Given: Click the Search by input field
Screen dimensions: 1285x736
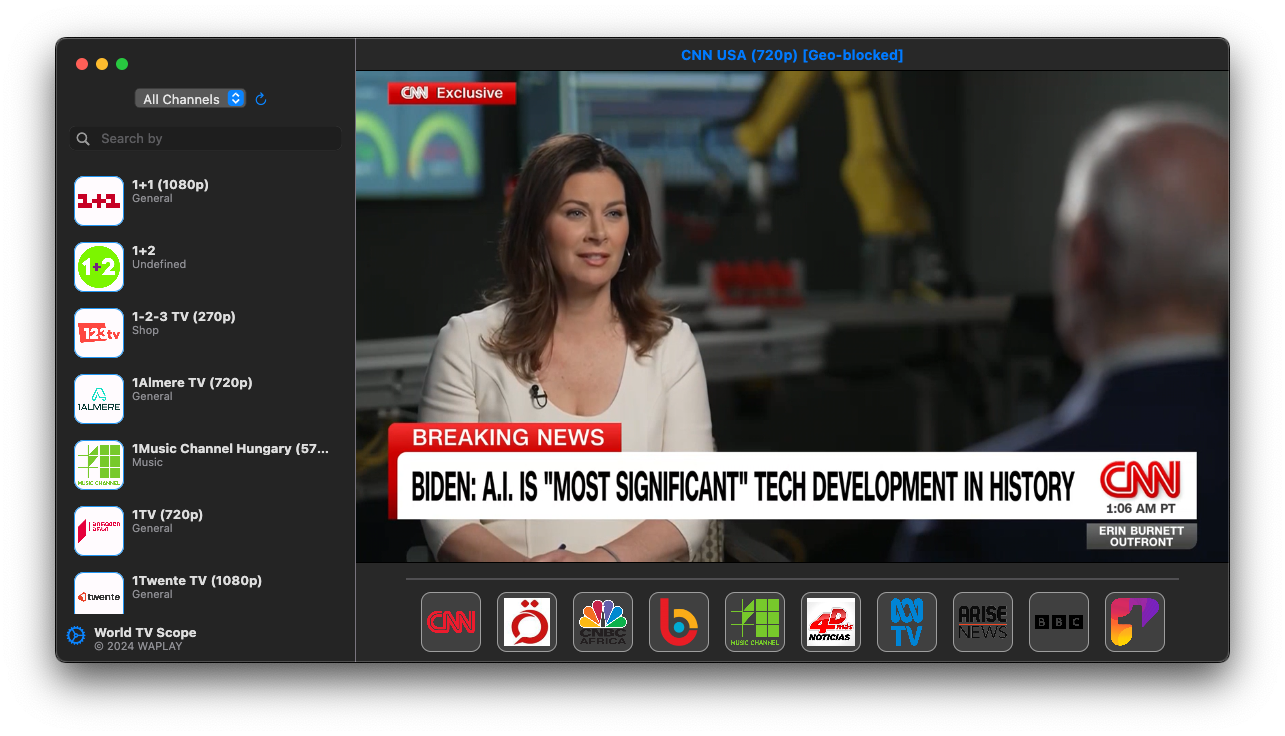Looking at the screenshot, I should pos(206,138).
